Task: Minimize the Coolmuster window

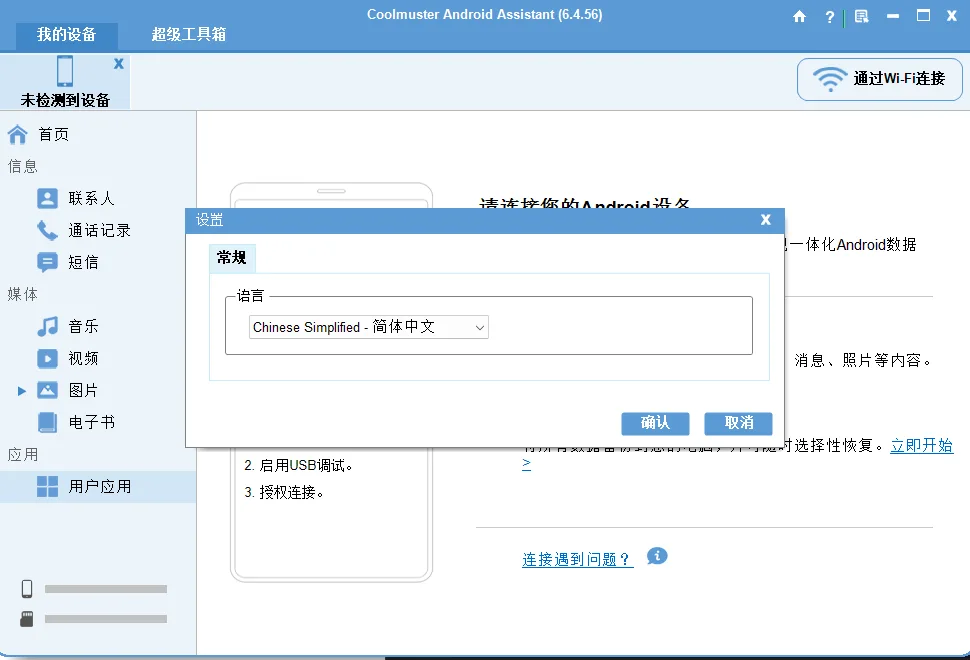Action: [893, 17]
